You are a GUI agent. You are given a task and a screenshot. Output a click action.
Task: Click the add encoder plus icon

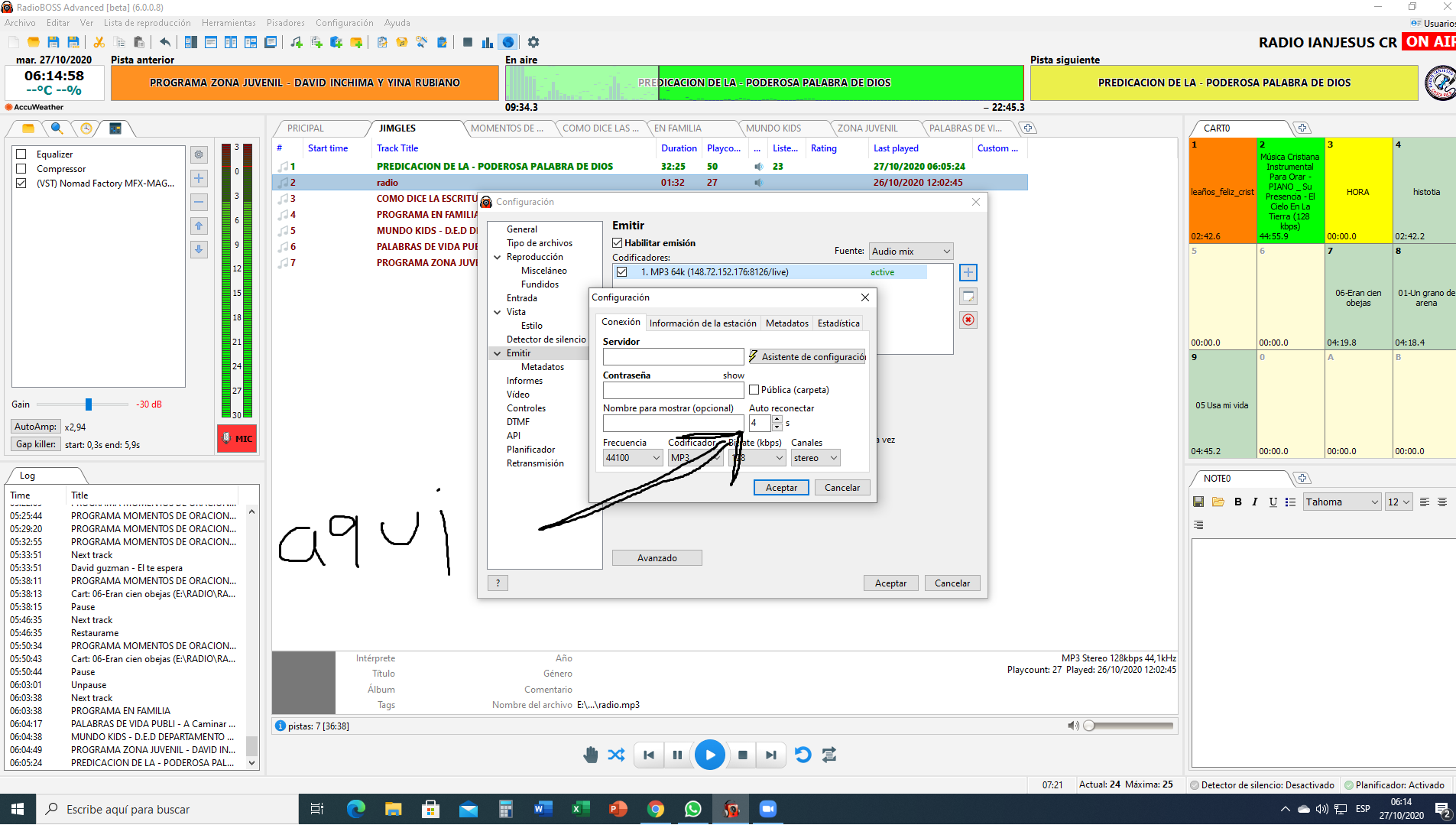coord(968,273)
